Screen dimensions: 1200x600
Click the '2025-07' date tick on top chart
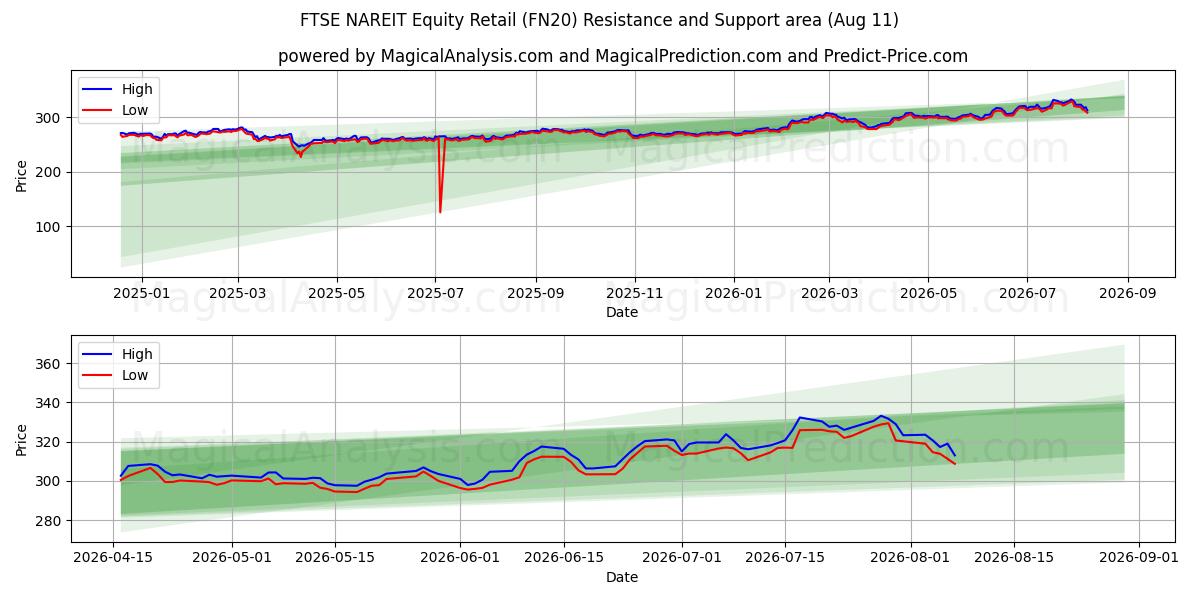tap(435, 294)
